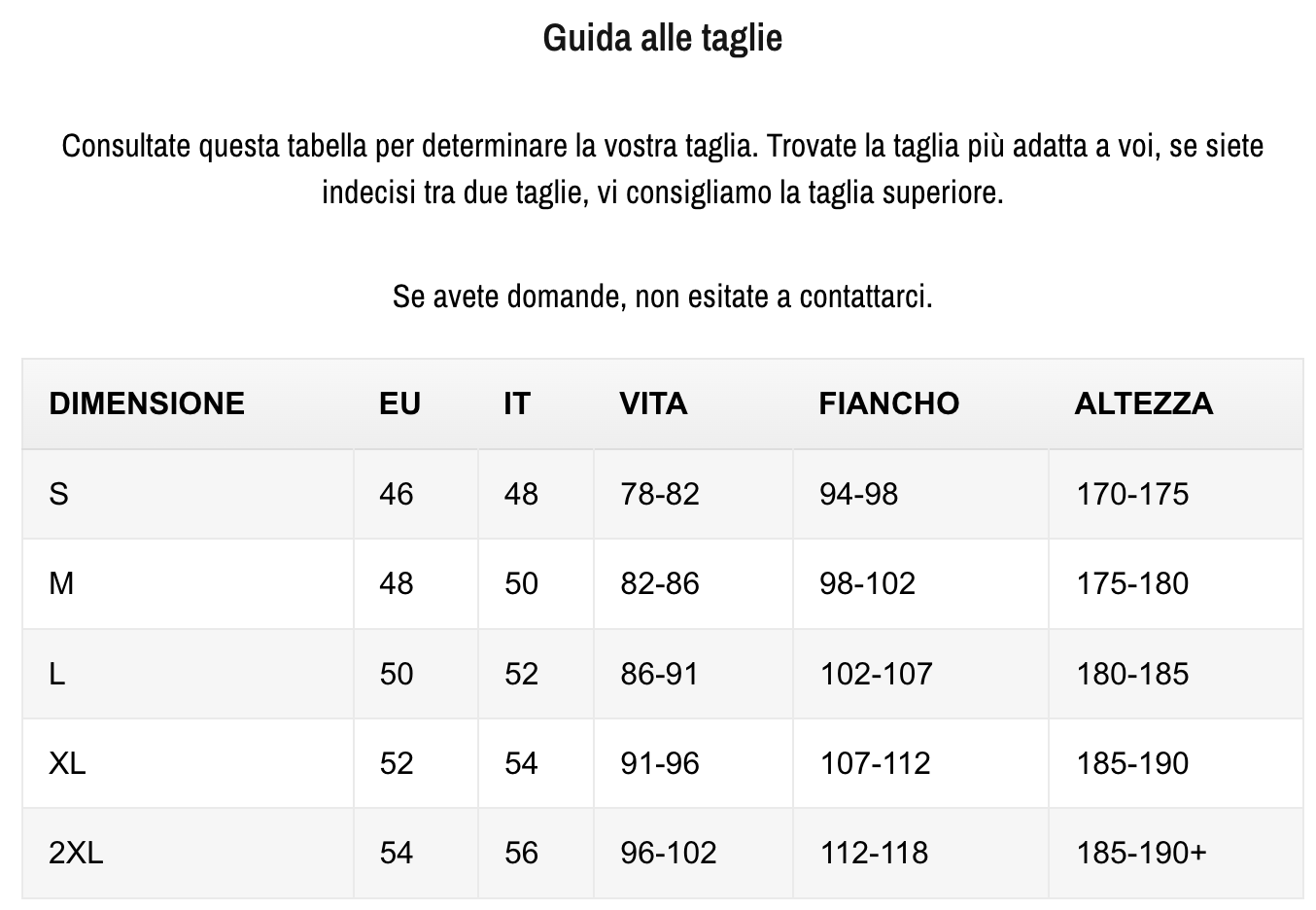
Task: Click the FIANCHO column header
Action: point(888,403)
